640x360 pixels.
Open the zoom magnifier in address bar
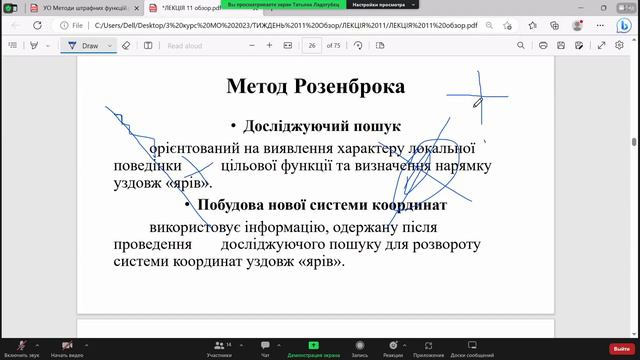tap(489, 25)
